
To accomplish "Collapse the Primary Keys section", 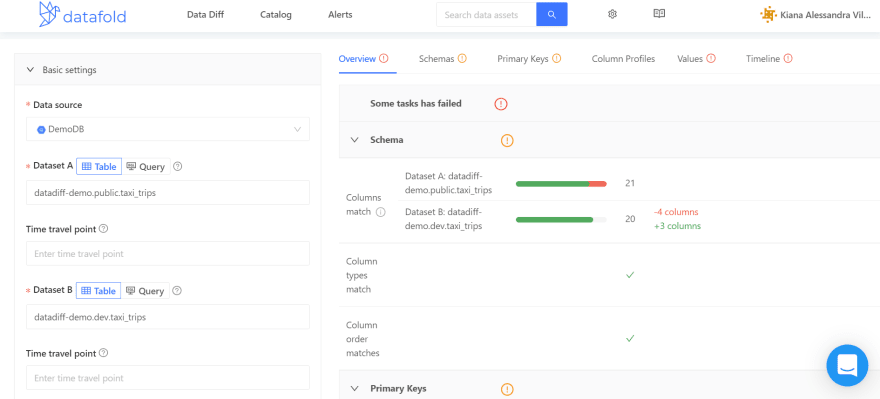I will [x=354, y=388].
